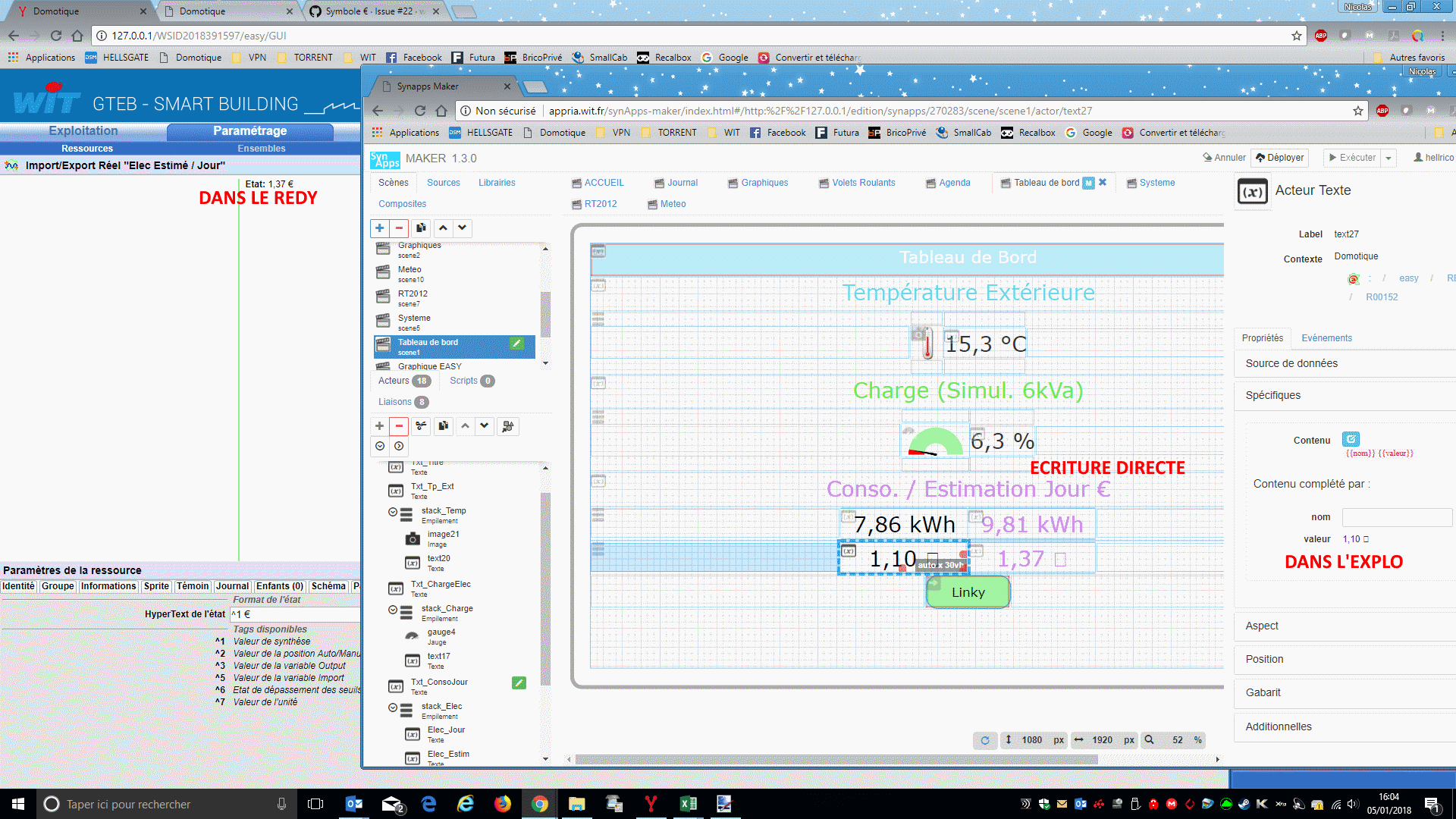This screenshot has width=1456, height=819.
Task: Click the horizontal canvas scrollbar
Action: tap(836, 759)
